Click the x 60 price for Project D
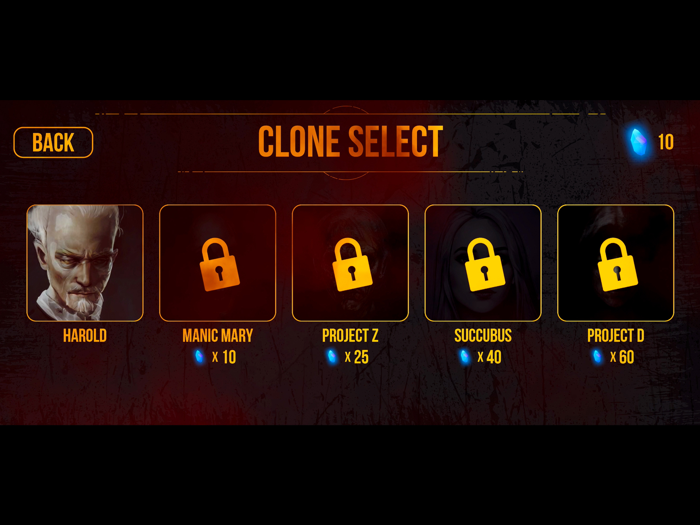The height and width of the screenshot is (525, 700). (622, 357)
